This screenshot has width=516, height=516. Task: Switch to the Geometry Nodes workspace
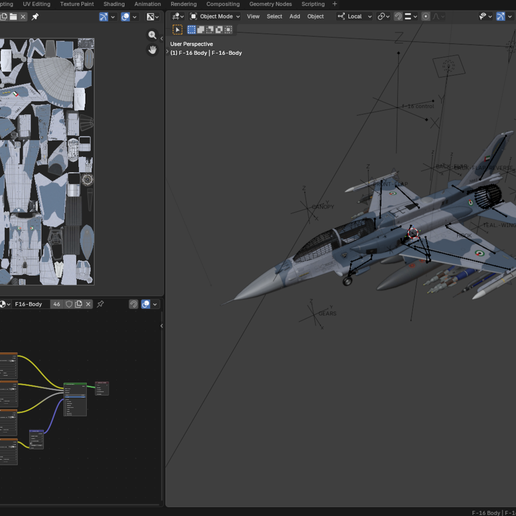tap(270, 4)
